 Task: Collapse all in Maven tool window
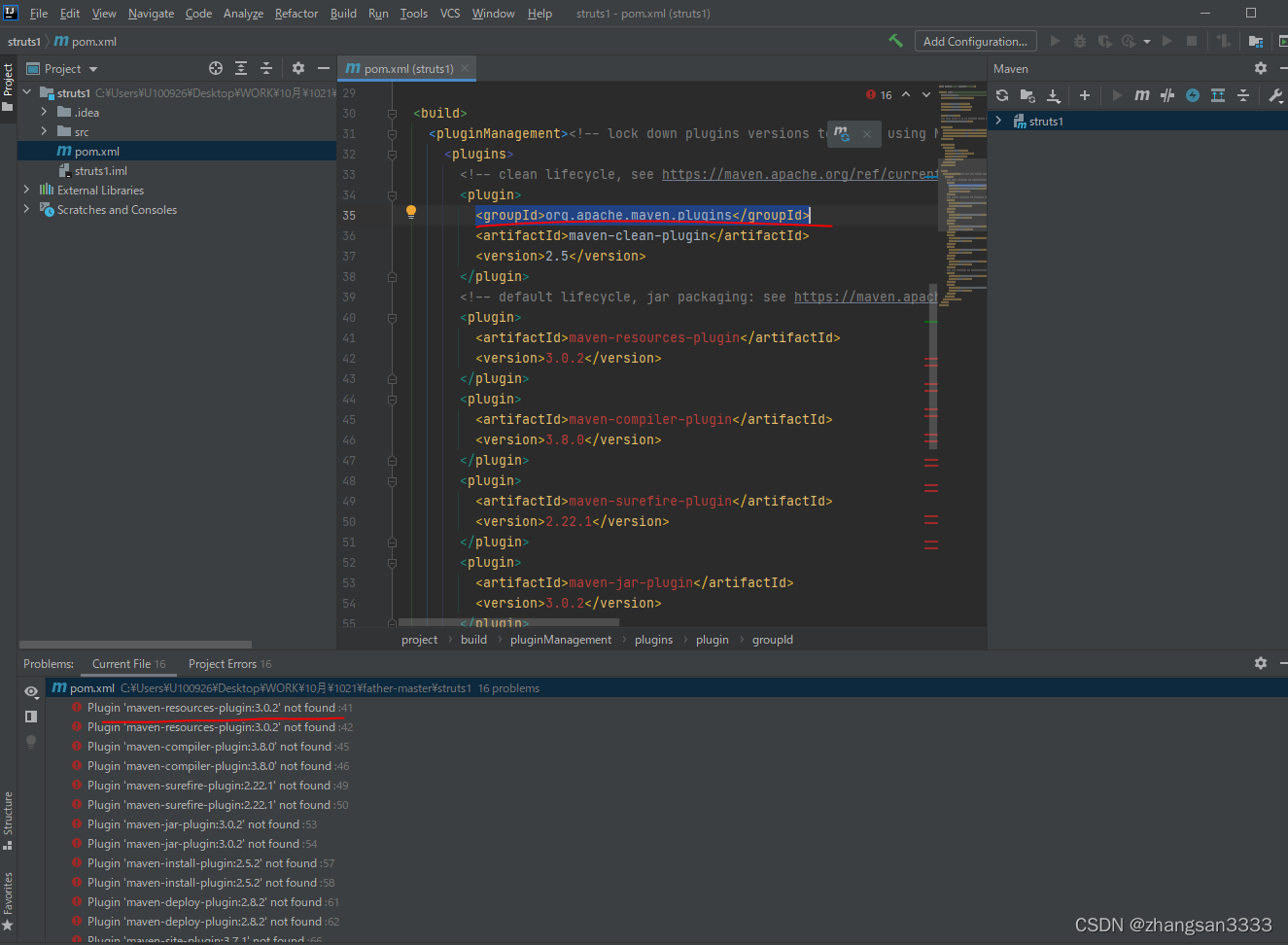[1243, 95]
